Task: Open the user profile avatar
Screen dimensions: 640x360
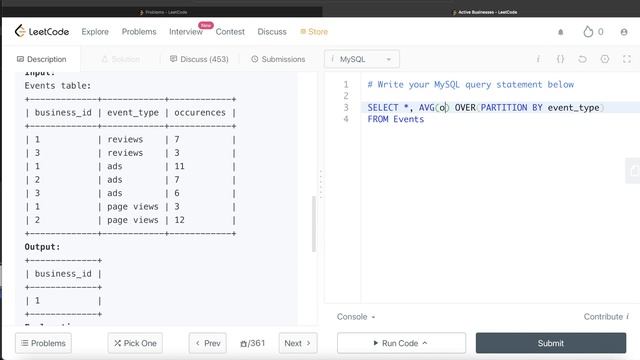Action: pos(624,32)
